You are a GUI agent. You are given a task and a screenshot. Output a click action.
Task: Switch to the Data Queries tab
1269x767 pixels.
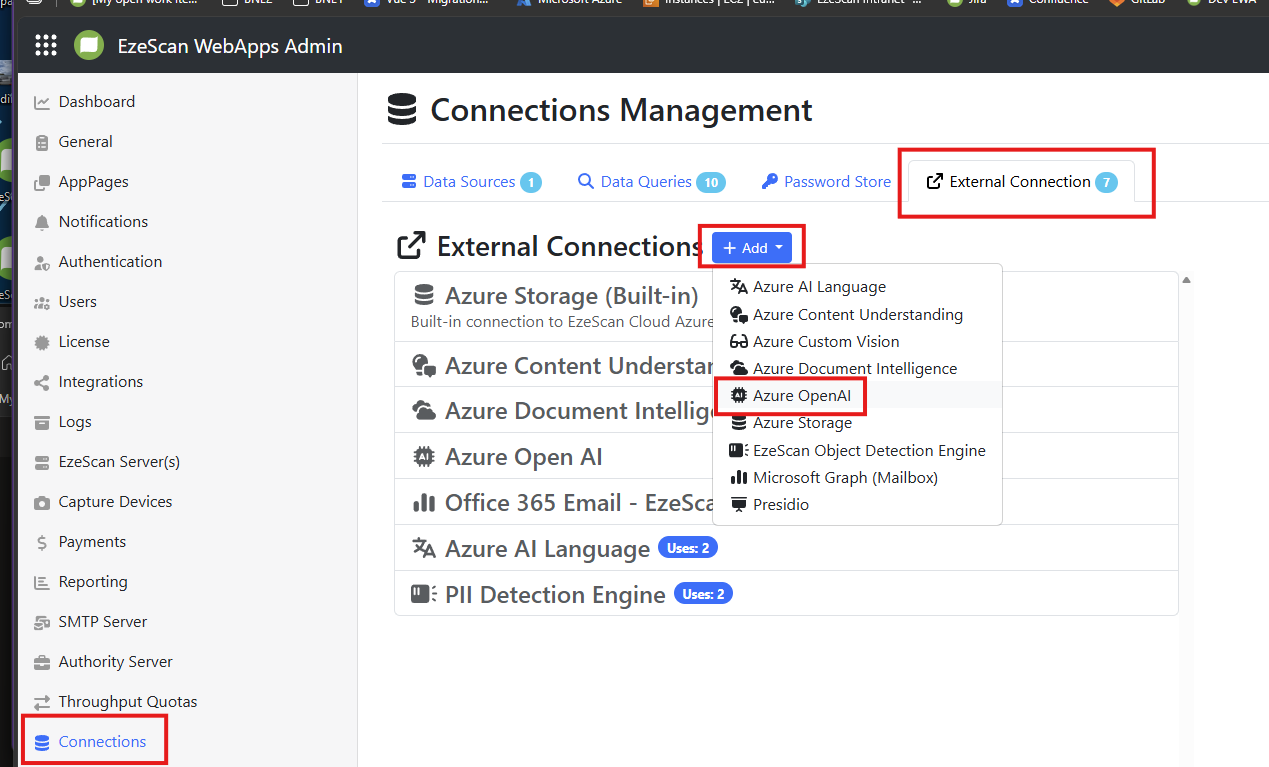[651, 182]
